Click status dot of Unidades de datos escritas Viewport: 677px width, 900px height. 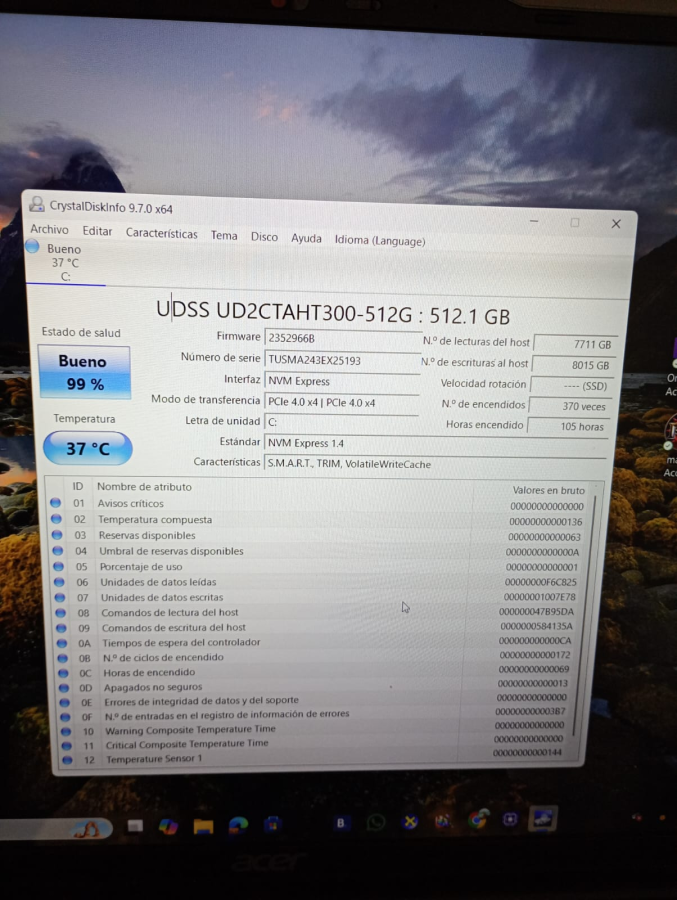tap(60, 598)
